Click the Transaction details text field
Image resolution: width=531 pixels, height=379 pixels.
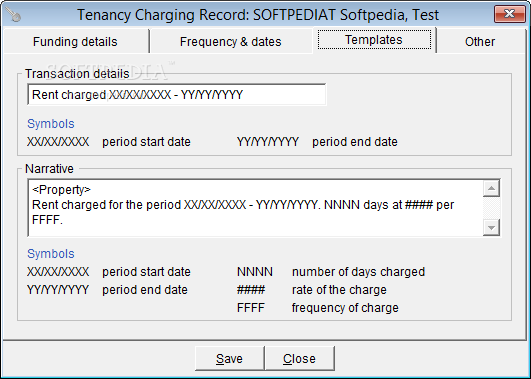click(x=176, y=94)
